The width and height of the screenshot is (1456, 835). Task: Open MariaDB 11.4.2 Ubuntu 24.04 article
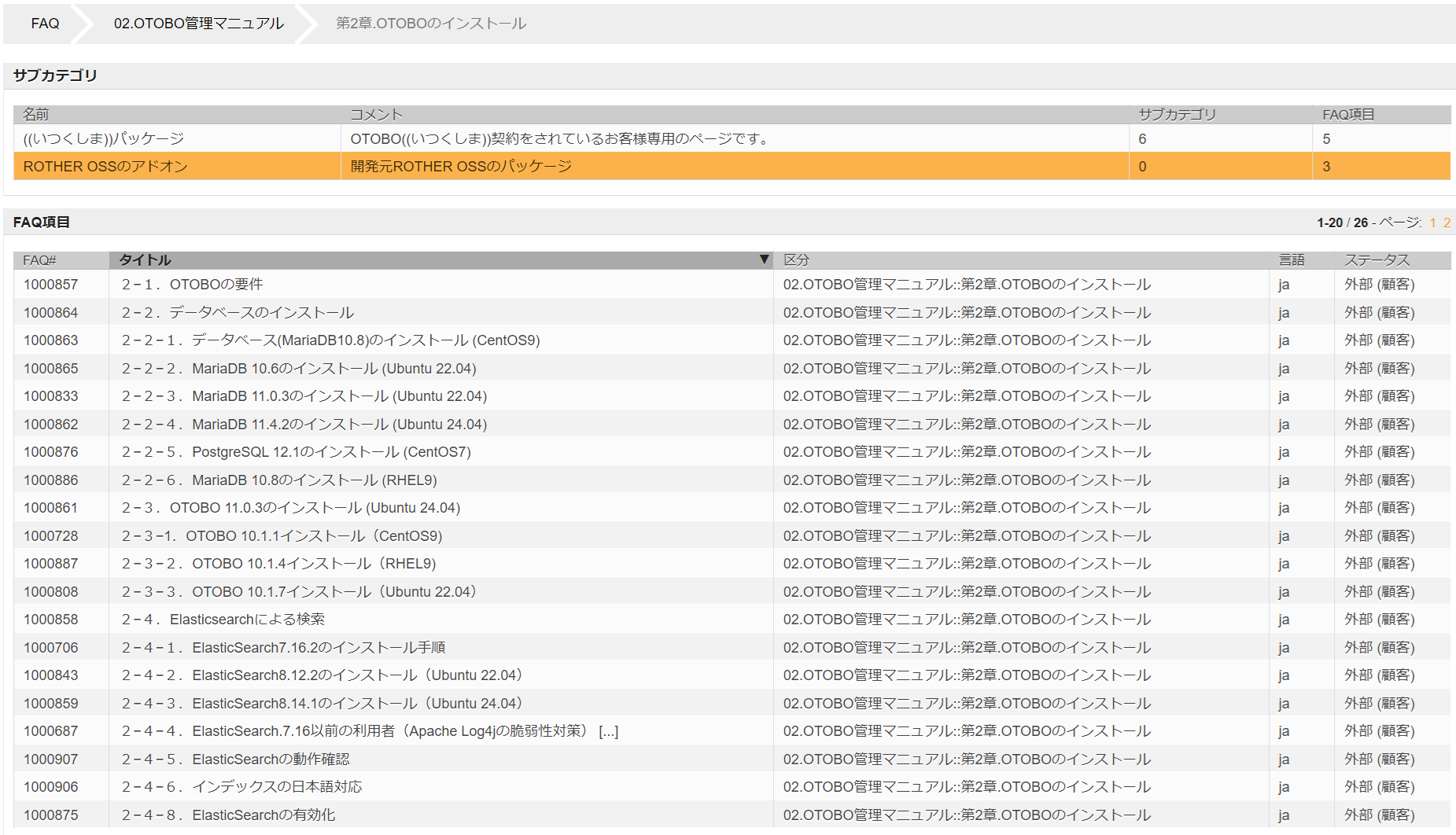tap(304, 425)
